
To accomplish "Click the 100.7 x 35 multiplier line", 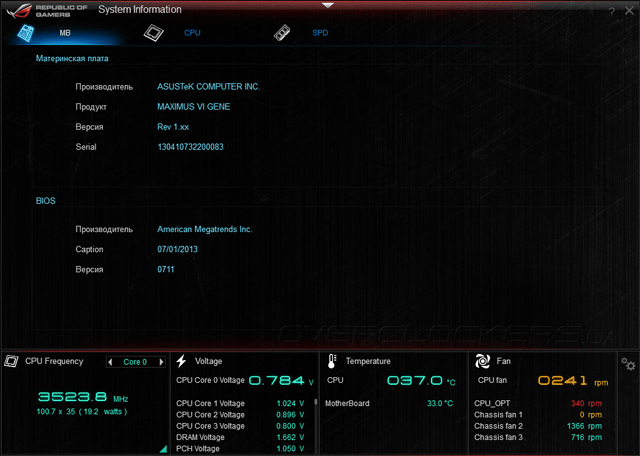I will (x=82, y=412).
